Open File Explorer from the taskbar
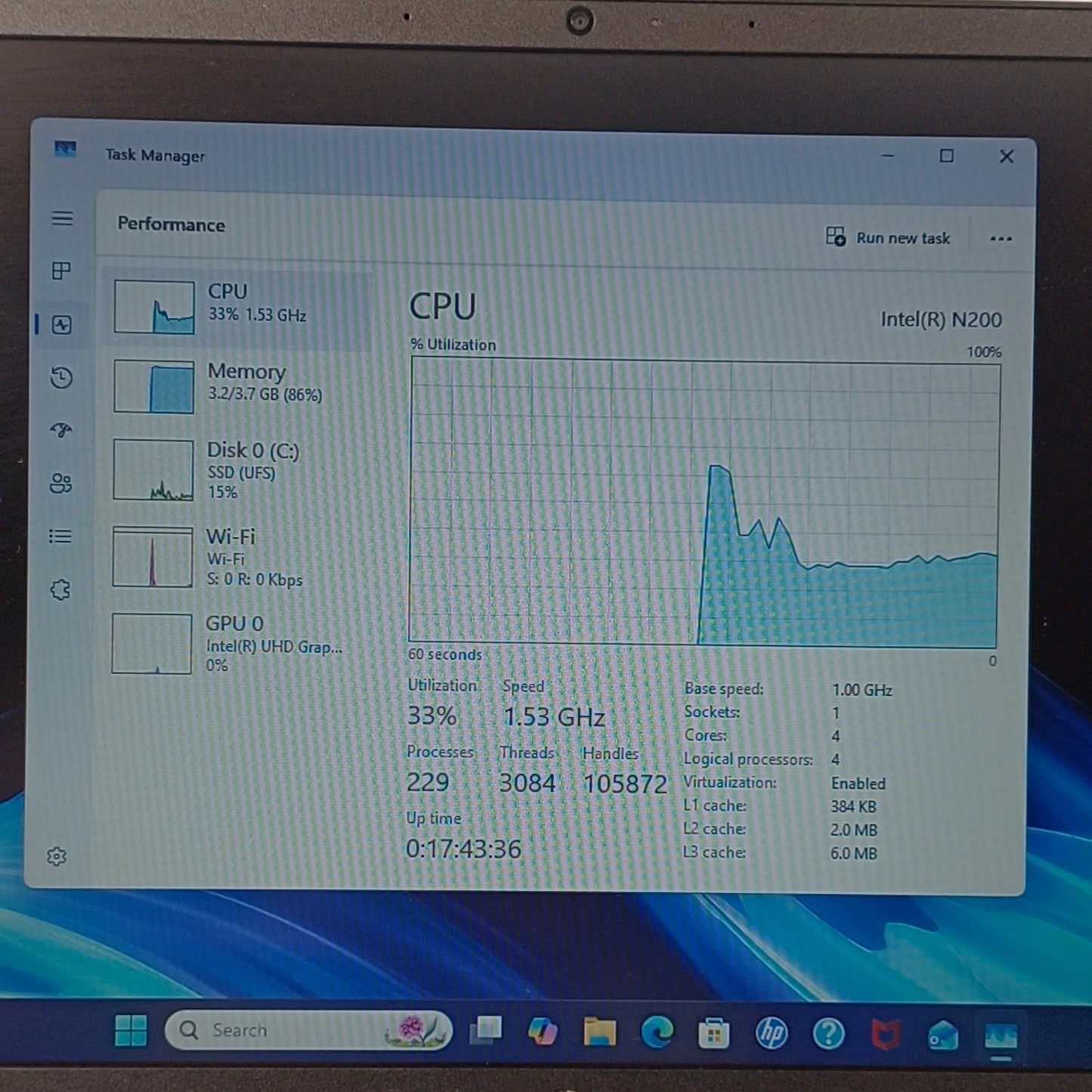 tap(599, 1032)
